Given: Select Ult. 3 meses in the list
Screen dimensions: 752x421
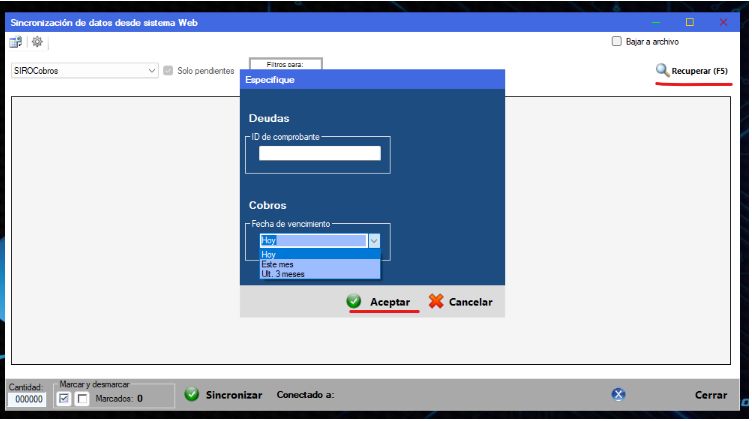Looking at the screenshot, I should click(x=320, y=274).
